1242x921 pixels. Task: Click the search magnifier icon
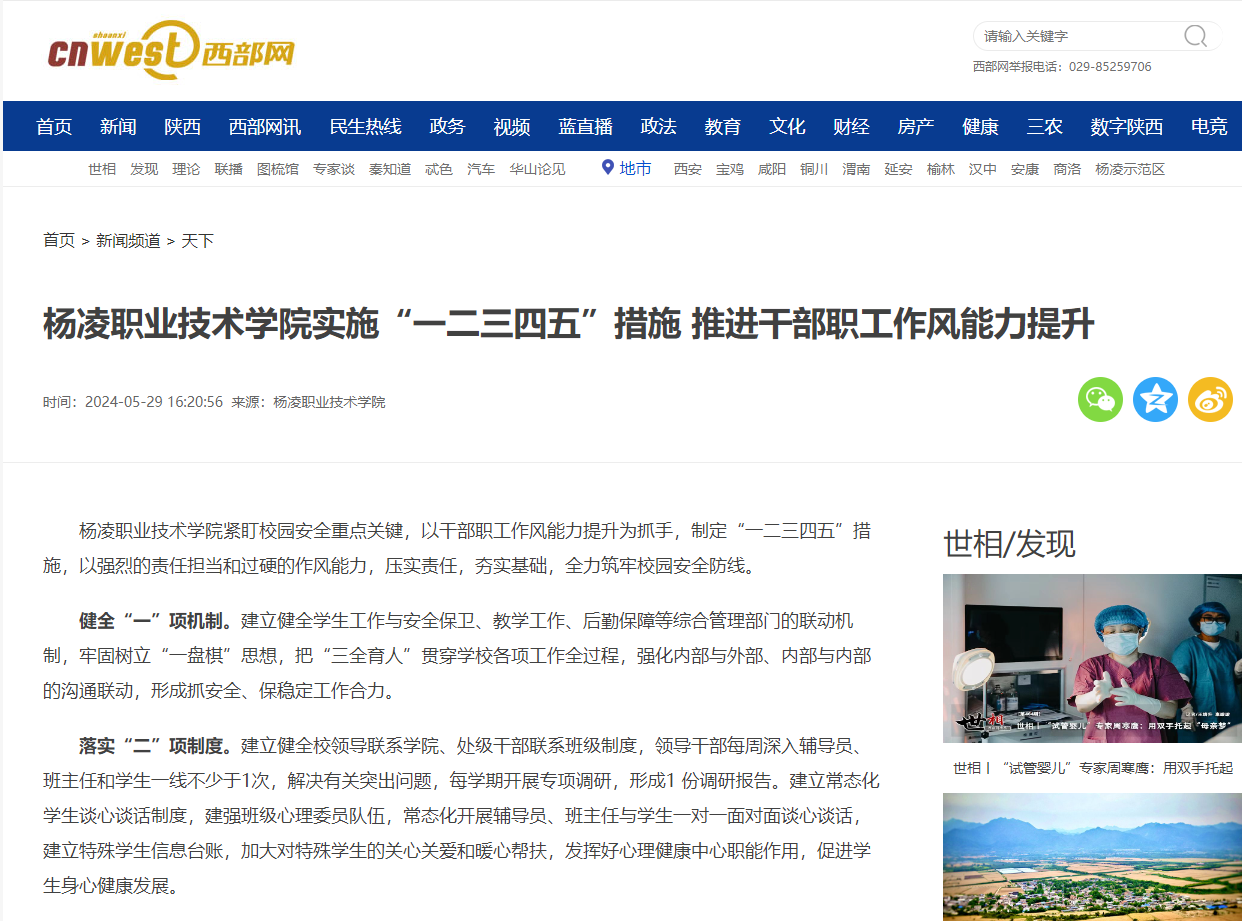click(1195, 36)
